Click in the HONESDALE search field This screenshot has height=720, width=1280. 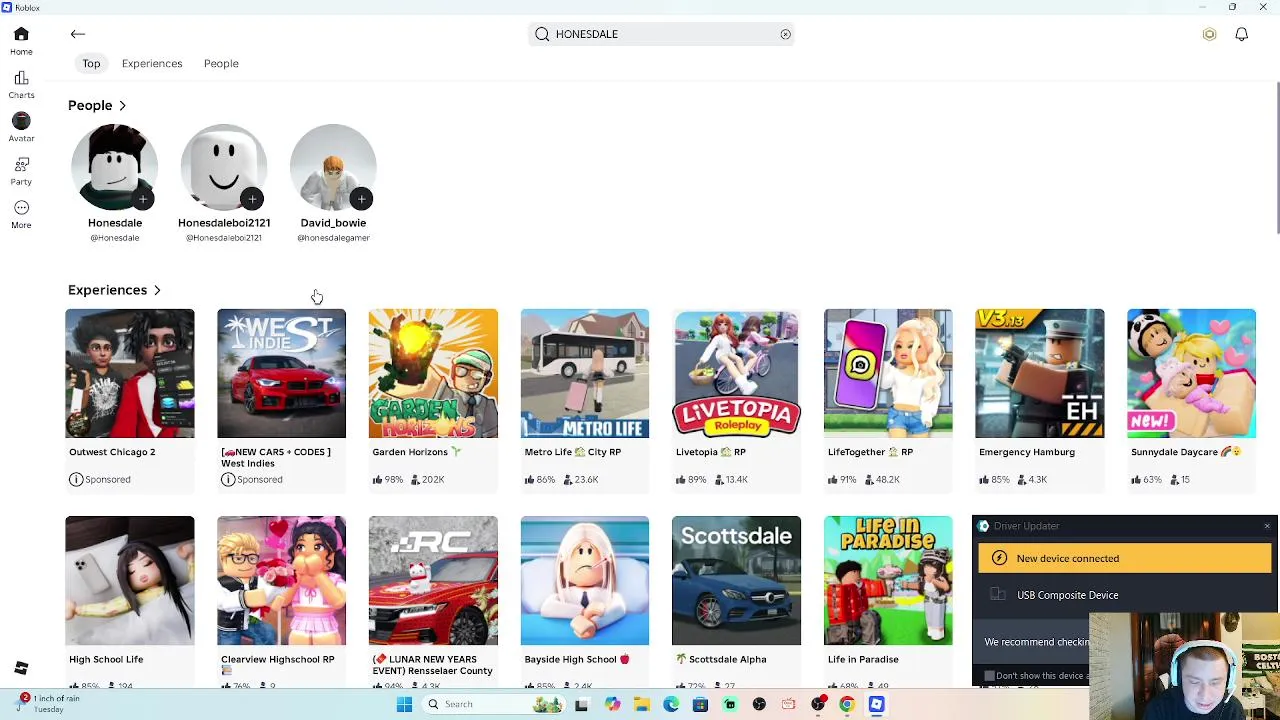[x=661, y=34]
